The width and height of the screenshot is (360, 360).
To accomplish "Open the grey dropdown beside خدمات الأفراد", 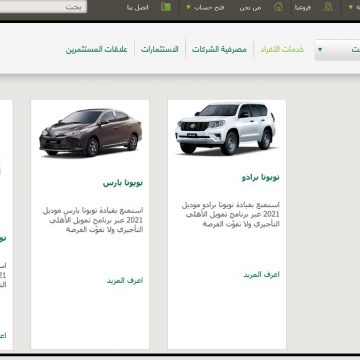I will click(x=337, y=50).
